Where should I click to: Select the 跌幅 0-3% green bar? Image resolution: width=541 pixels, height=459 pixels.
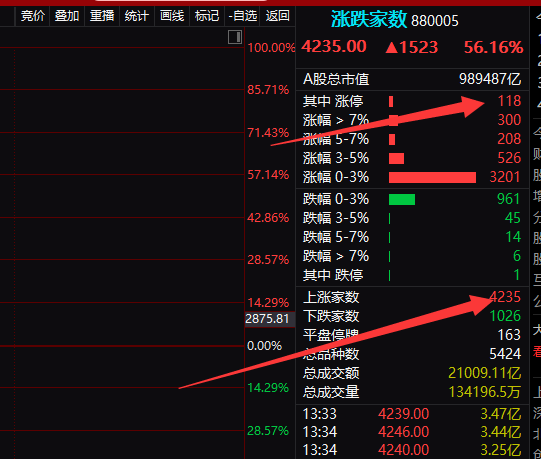coord(402,199)
